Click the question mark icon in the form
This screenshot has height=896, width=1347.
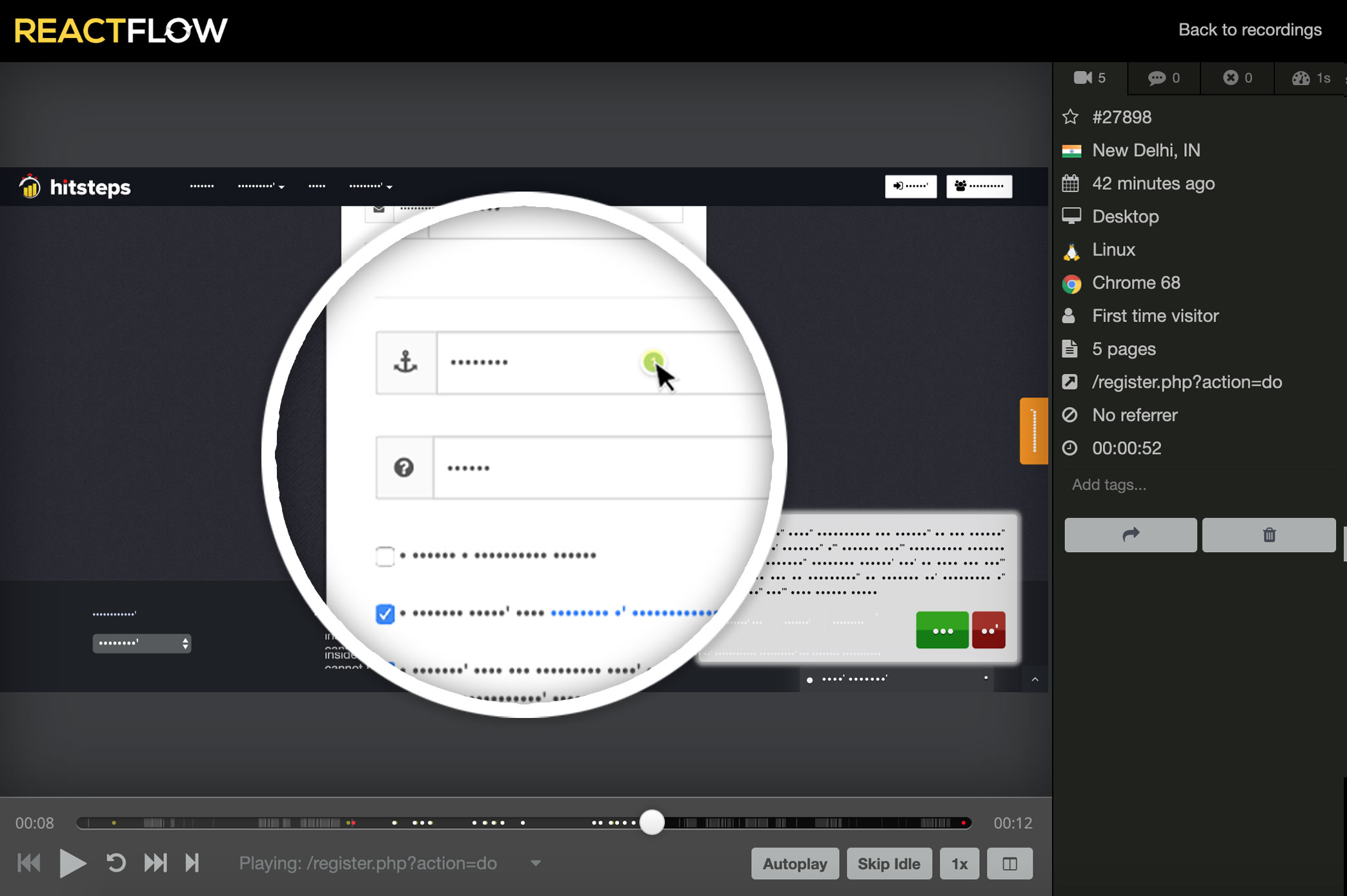(x=404, y=468)
